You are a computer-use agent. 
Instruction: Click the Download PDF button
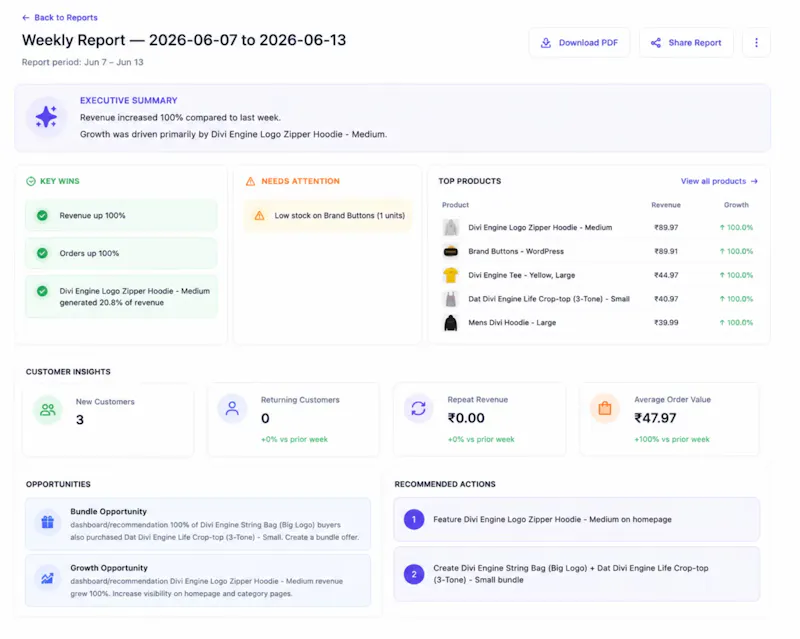click(x=579, y=43)
